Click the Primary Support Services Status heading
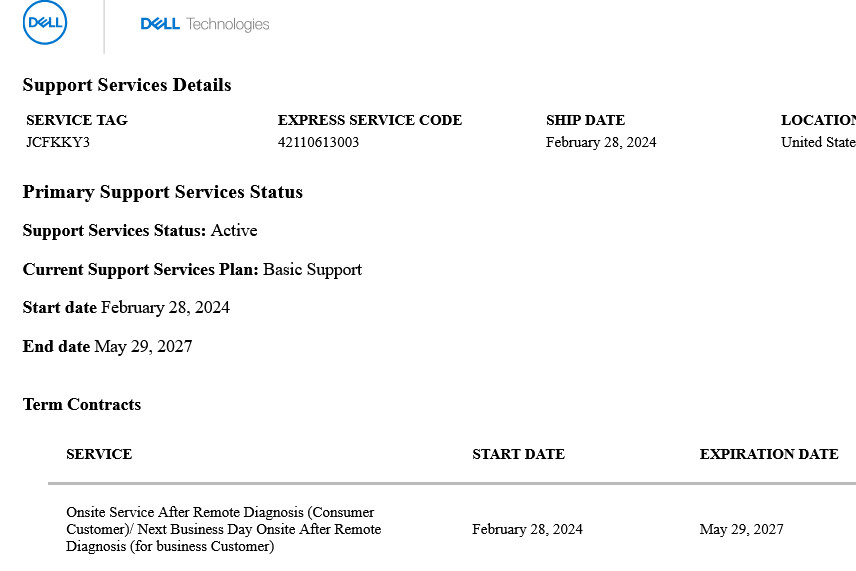The height and width of the screenshot is (571, 856). [x=163, y=192]
